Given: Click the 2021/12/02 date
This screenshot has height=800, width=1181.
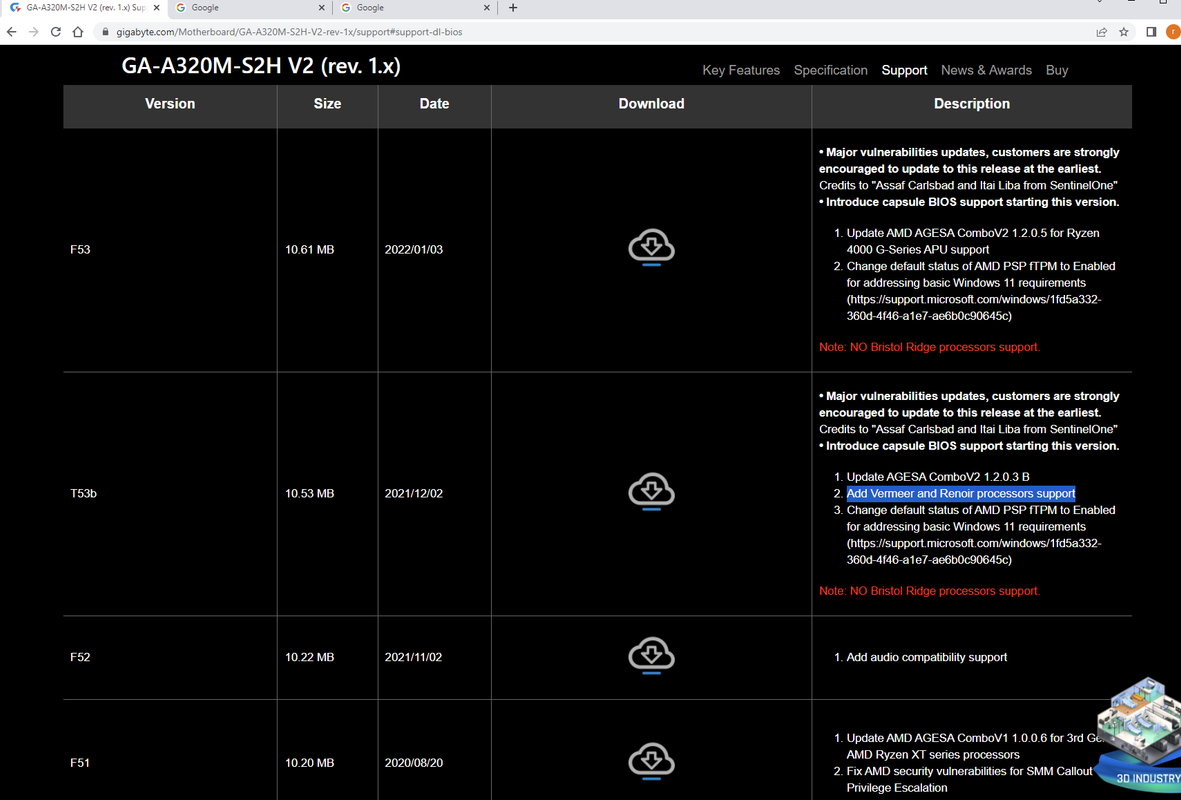Looking at the screenshot, I should click(x=414, y=493).
